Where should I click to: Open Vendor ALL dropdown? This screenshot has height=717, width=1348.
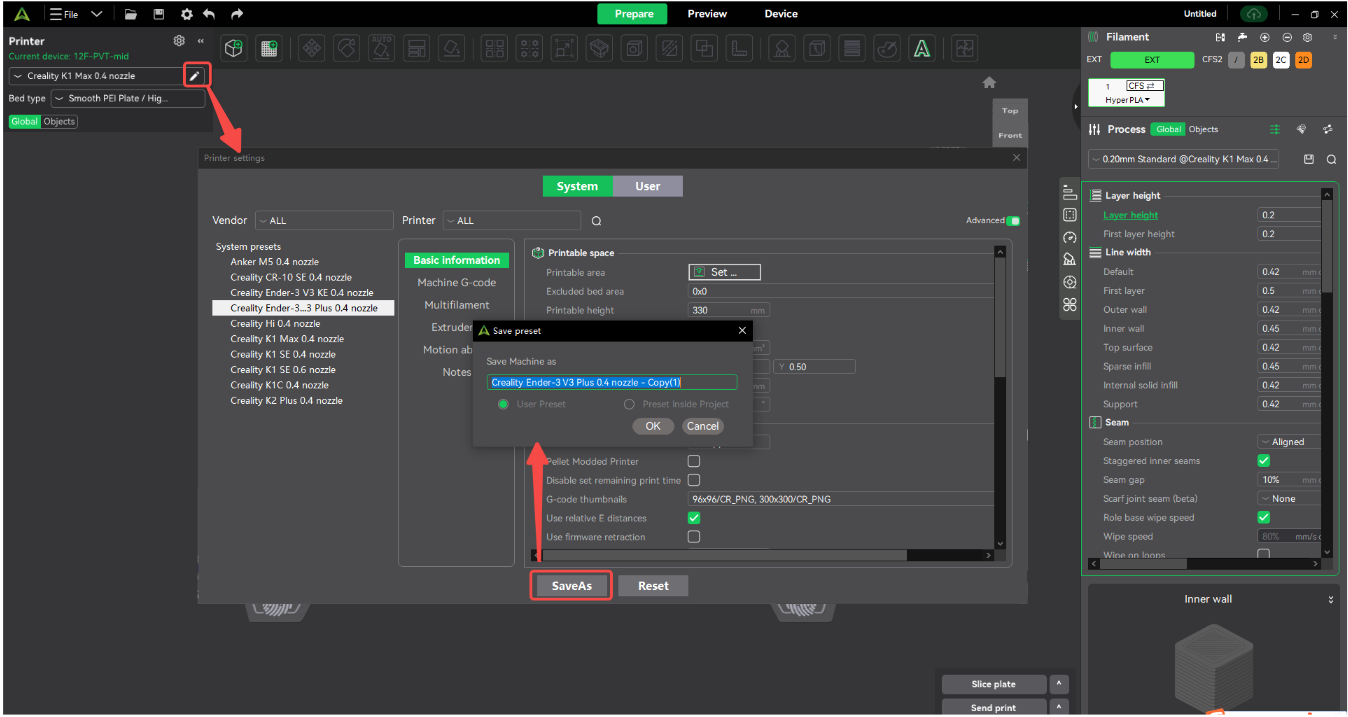[x=324, y=221]
